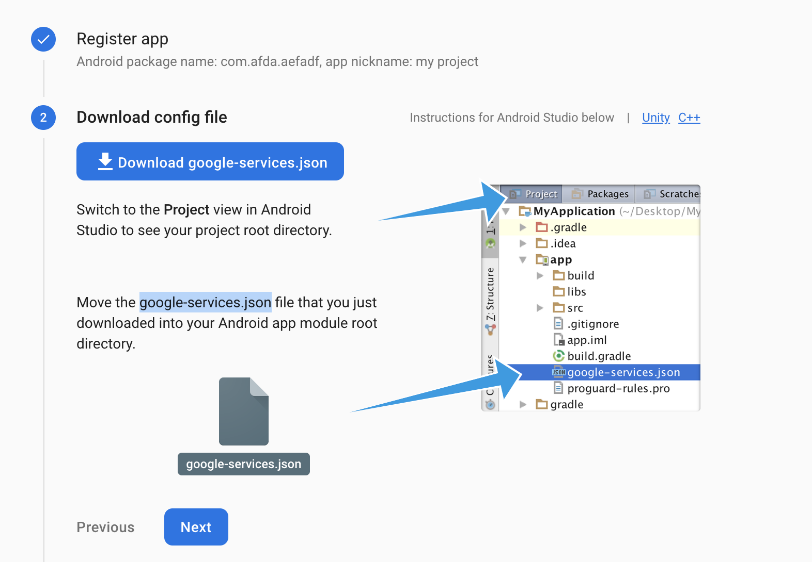Click the google-services.json file label chip
Image resolution: width=812 pixels, height=562 pixels.
click(244, 464)
